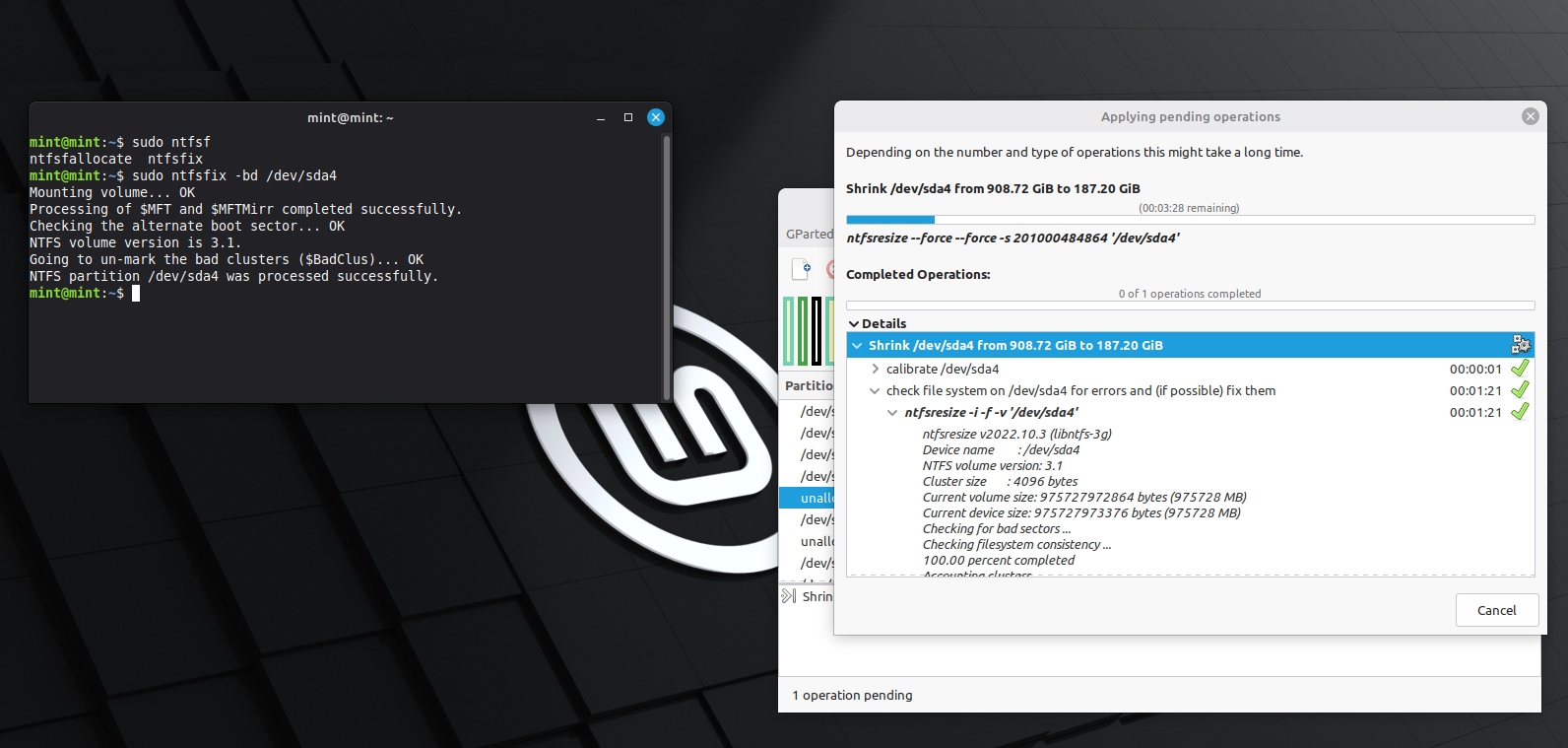Expand the calibrate /dev/sda4 step
This screenshot has height=748, width=1568.
[876, 369]
